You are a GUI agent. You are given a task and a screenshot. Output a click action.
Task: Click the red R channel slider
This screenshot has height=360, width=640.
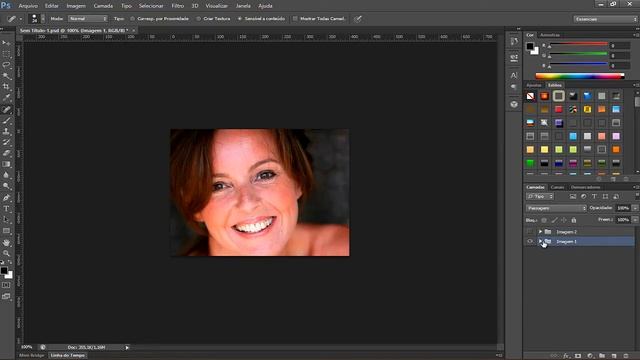coord(578,44)
